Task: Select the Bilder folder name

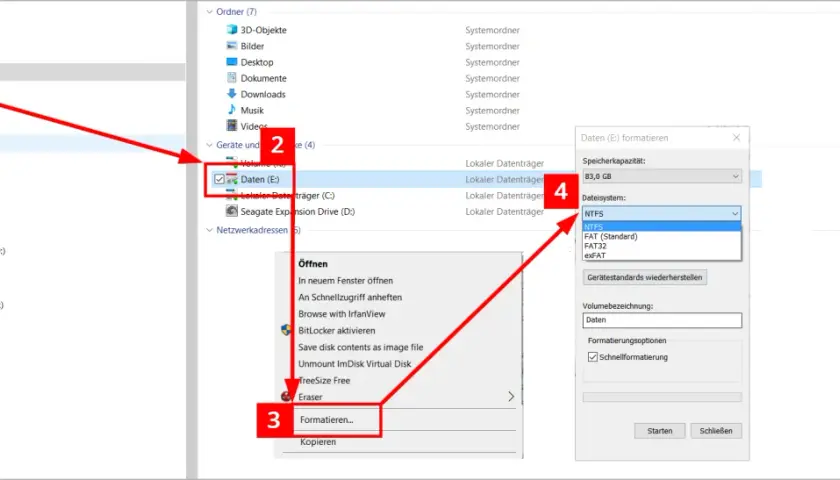Action: pyautogui.click(x=252, y=46)
